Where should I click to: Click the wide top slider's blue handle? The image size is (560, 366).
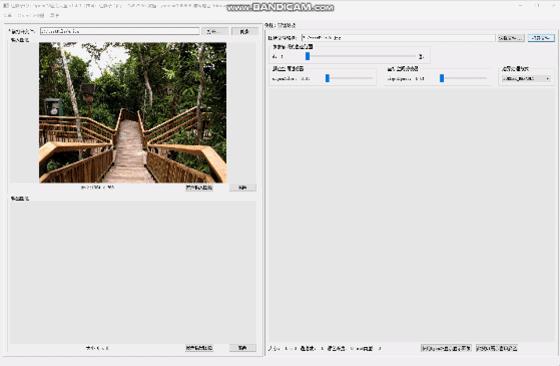[308, 56]
